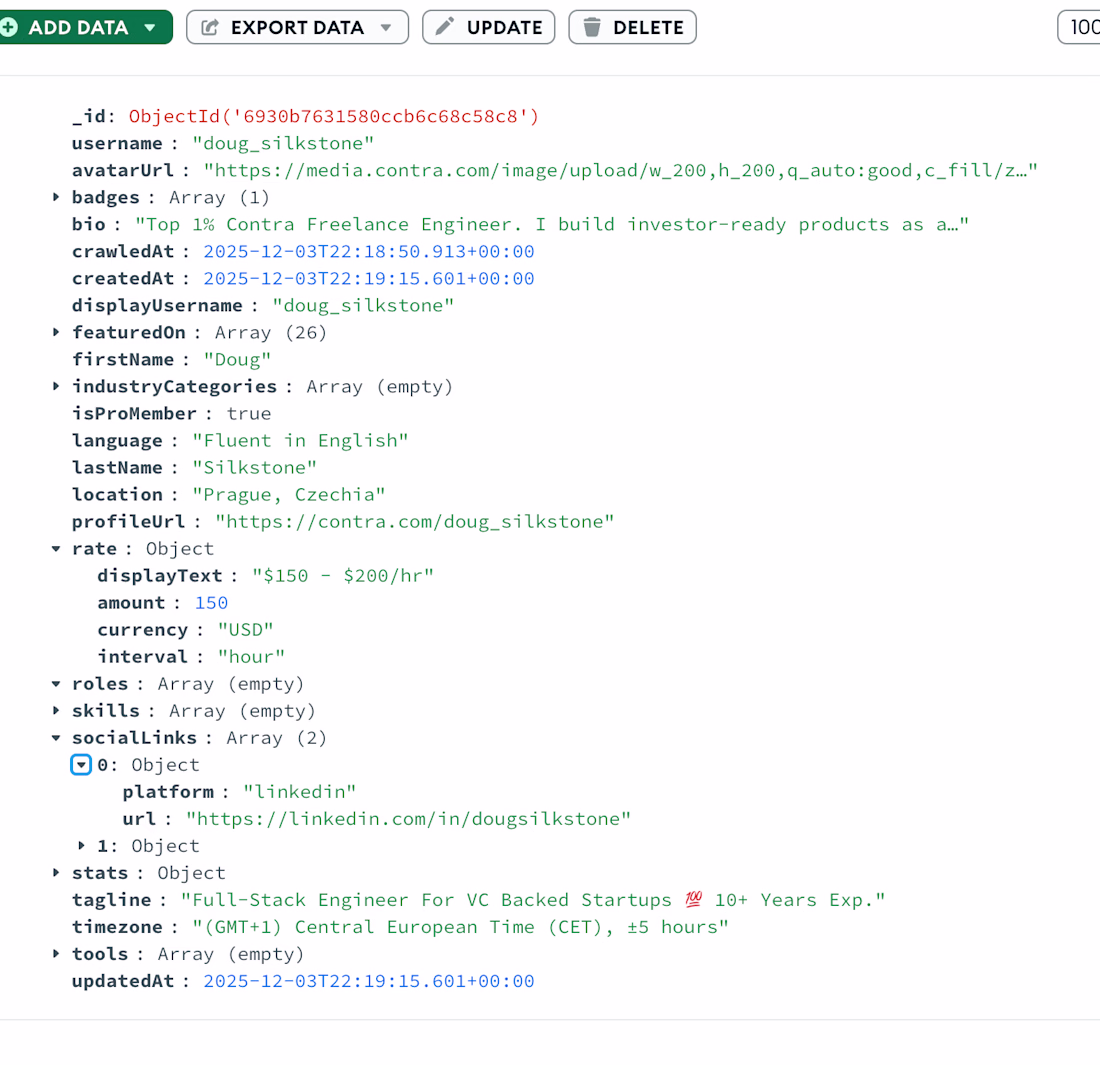Click the LinkedIn url value
Screen dimensions: 1100x1065
(x=410, y=819)
